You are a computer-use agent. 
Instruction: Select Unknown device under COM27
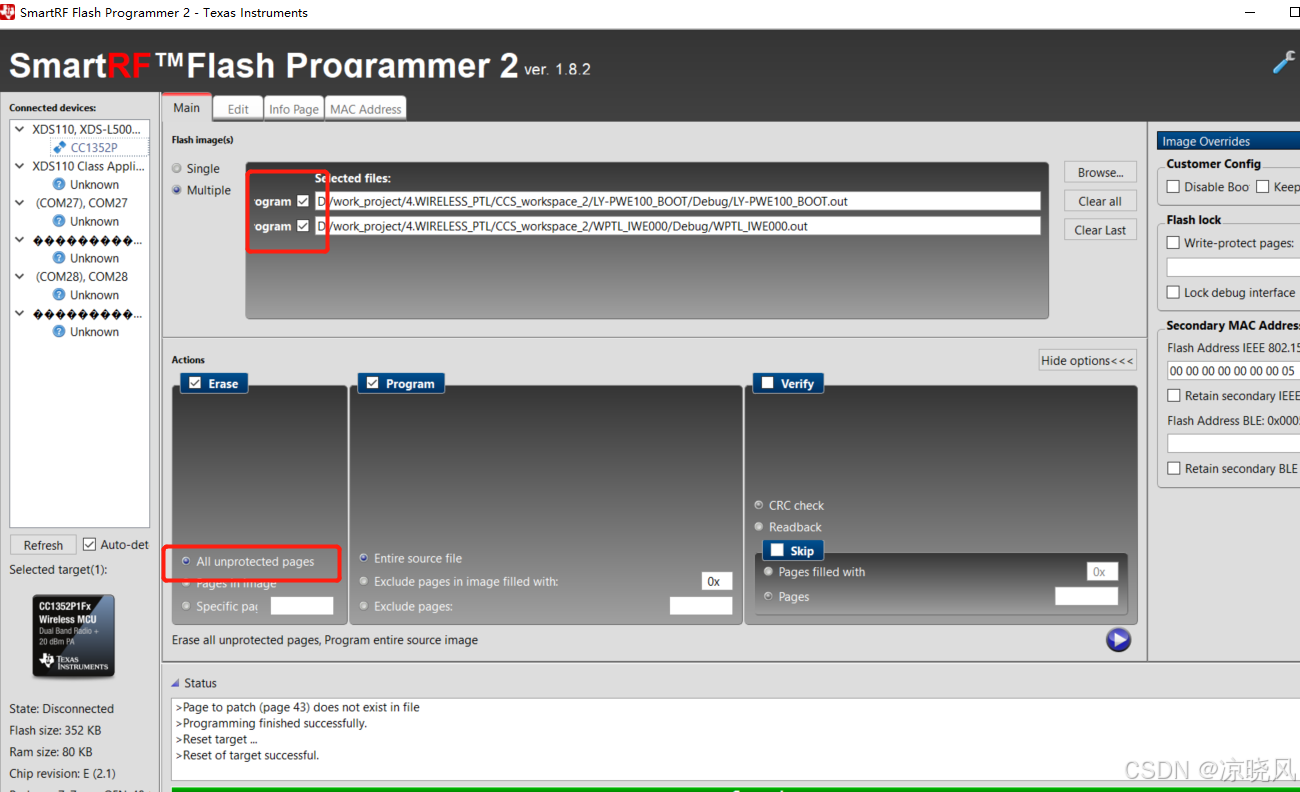point(94,221)
